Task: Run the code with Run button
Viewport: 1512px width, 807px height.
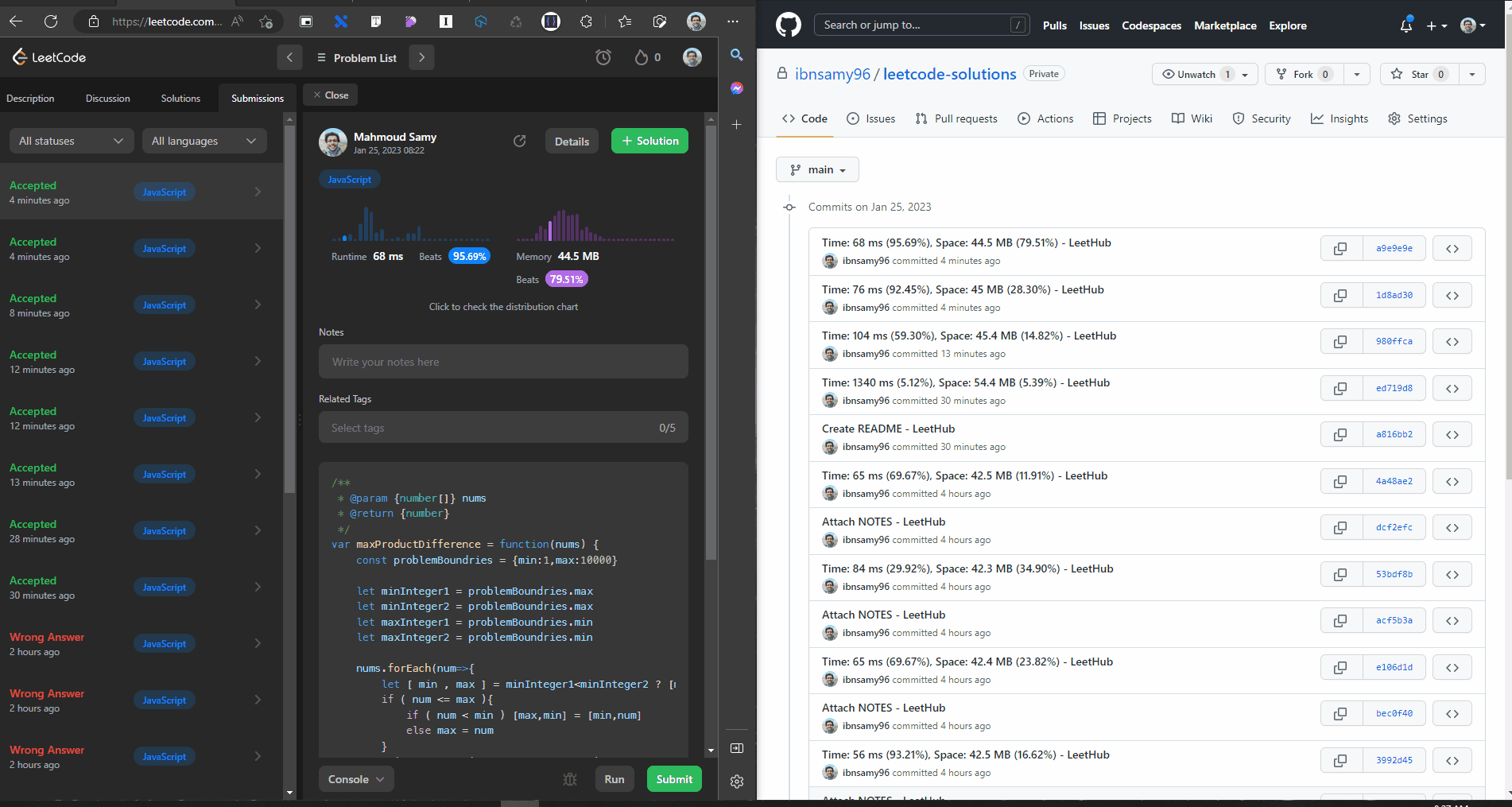Action: click(614, 779)
